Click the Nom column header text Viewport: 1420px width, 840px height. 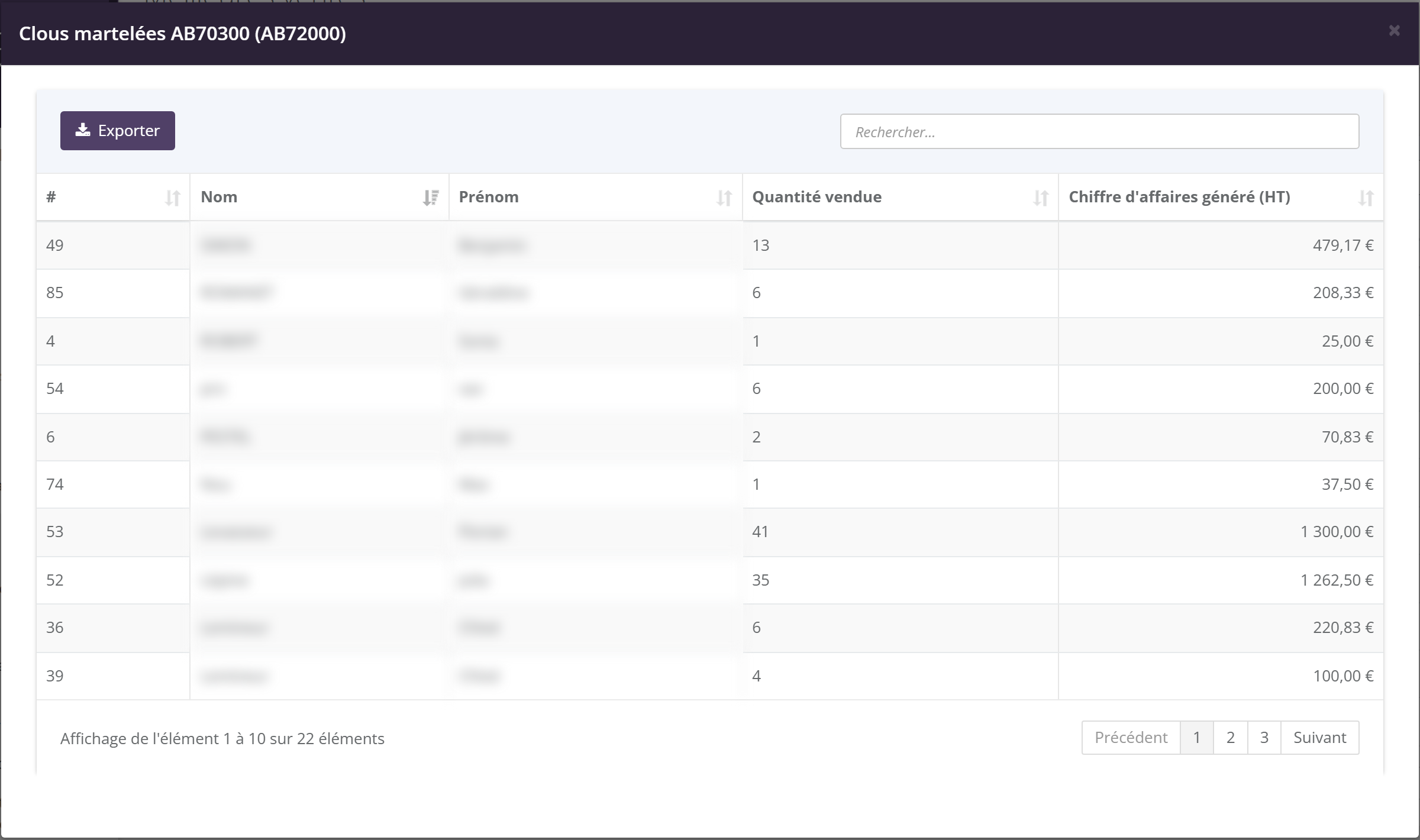pyautogui.click(x=219, y=197)
